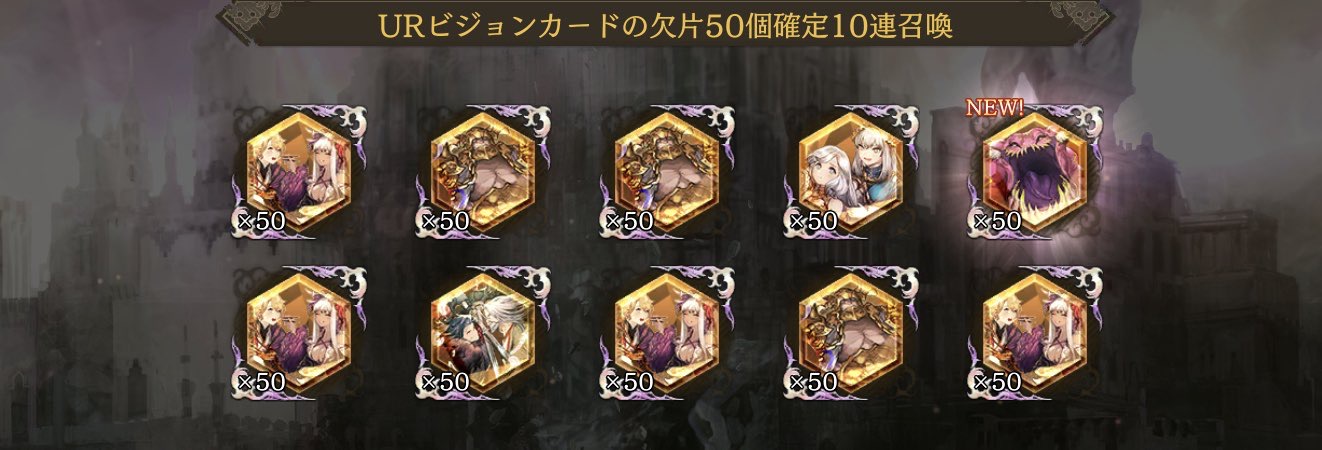Click the red NEW! badge
1322x450 pixels.
point(995,107)
